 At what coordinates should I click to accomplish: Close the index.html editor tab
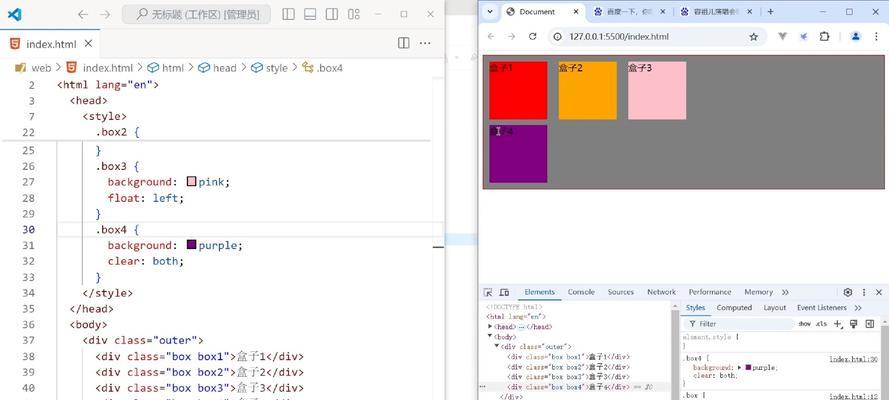click(x=88, y=43)
